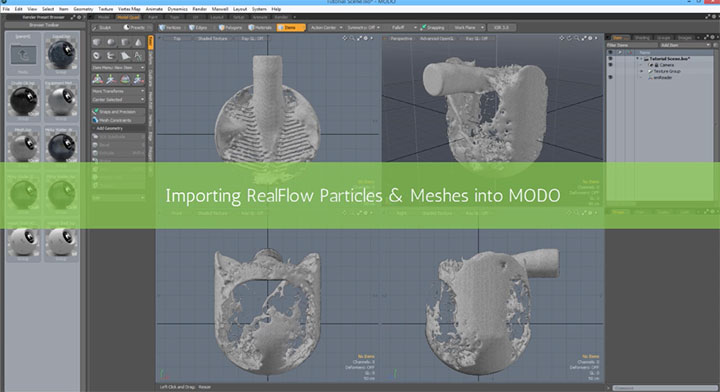Expand the Texture Group tree item

pyautogui.click(x=642, y=72)
